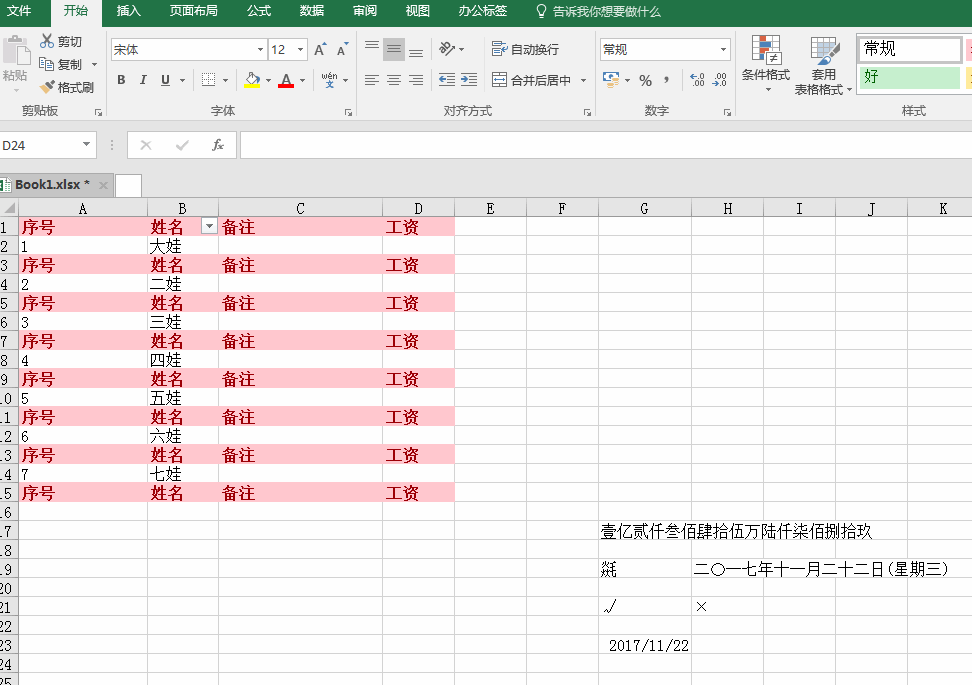Click inside the Name Box showing D24

tap(40, 144)
